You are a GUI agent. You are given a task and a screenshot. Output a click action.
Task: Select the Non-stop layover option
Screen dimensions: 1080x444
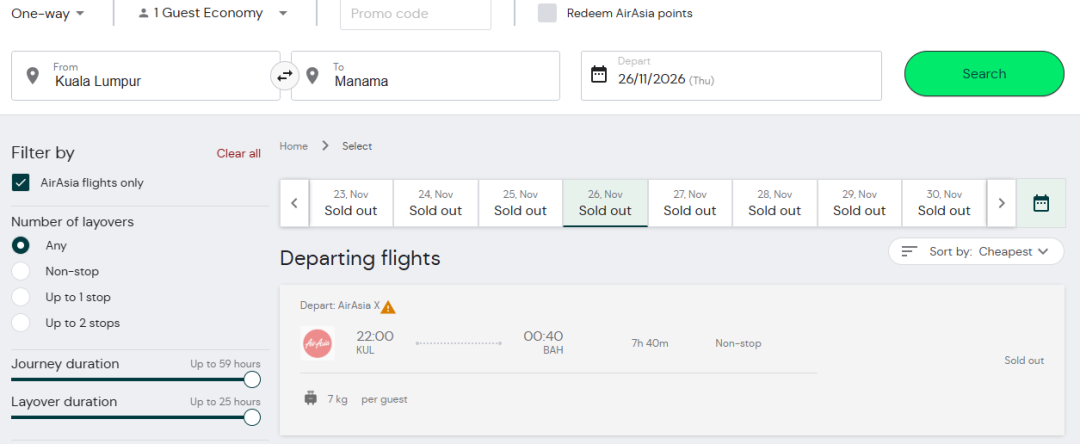[20, 271]
